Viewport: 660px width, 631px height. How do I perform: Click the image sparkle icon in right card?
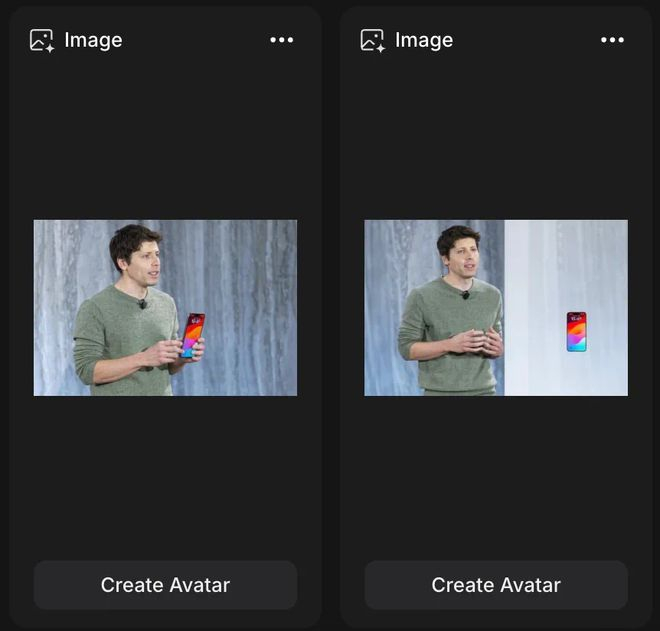tap(373, 40)
